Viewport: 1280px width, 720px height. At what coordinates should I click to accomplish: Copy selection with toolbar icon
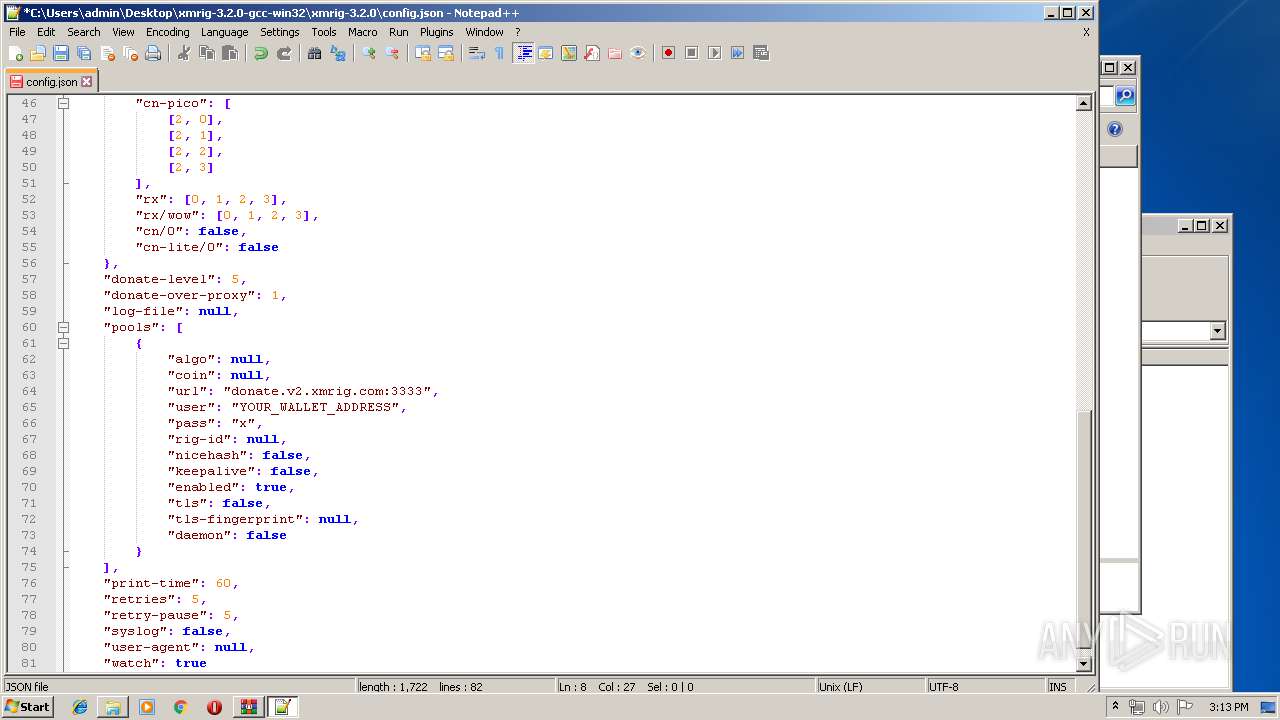pyautogui.click(x=207, y=53)
